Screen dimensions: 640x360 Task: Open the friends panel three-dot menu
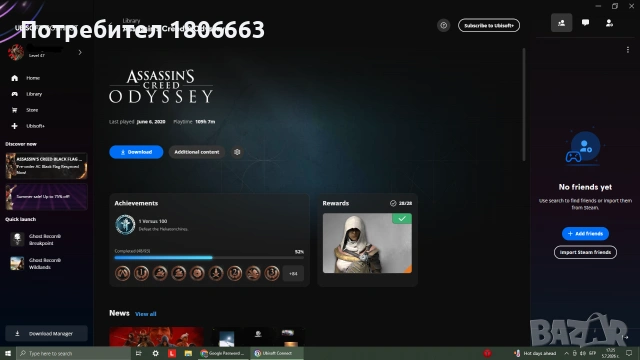(x=628, y=50)
